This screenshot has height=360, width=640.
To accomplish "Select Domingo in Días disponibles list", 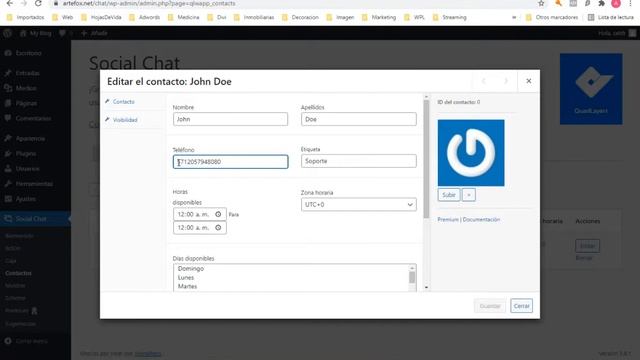I will pos(191,269).
